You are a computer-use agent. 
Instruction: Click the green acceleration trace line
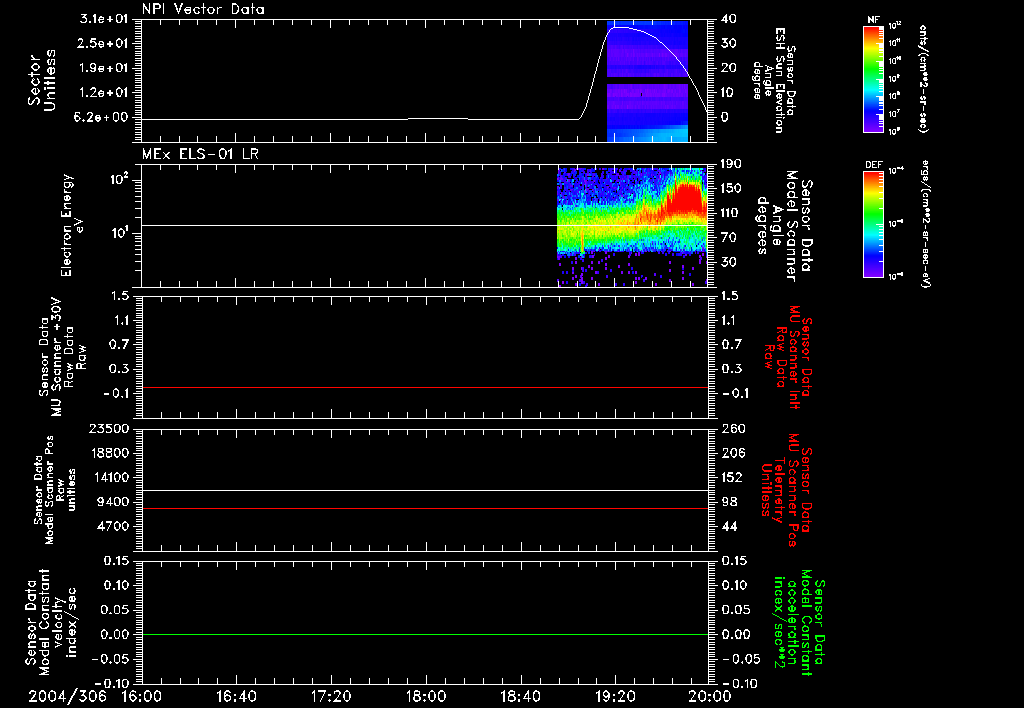pos(424,634)
